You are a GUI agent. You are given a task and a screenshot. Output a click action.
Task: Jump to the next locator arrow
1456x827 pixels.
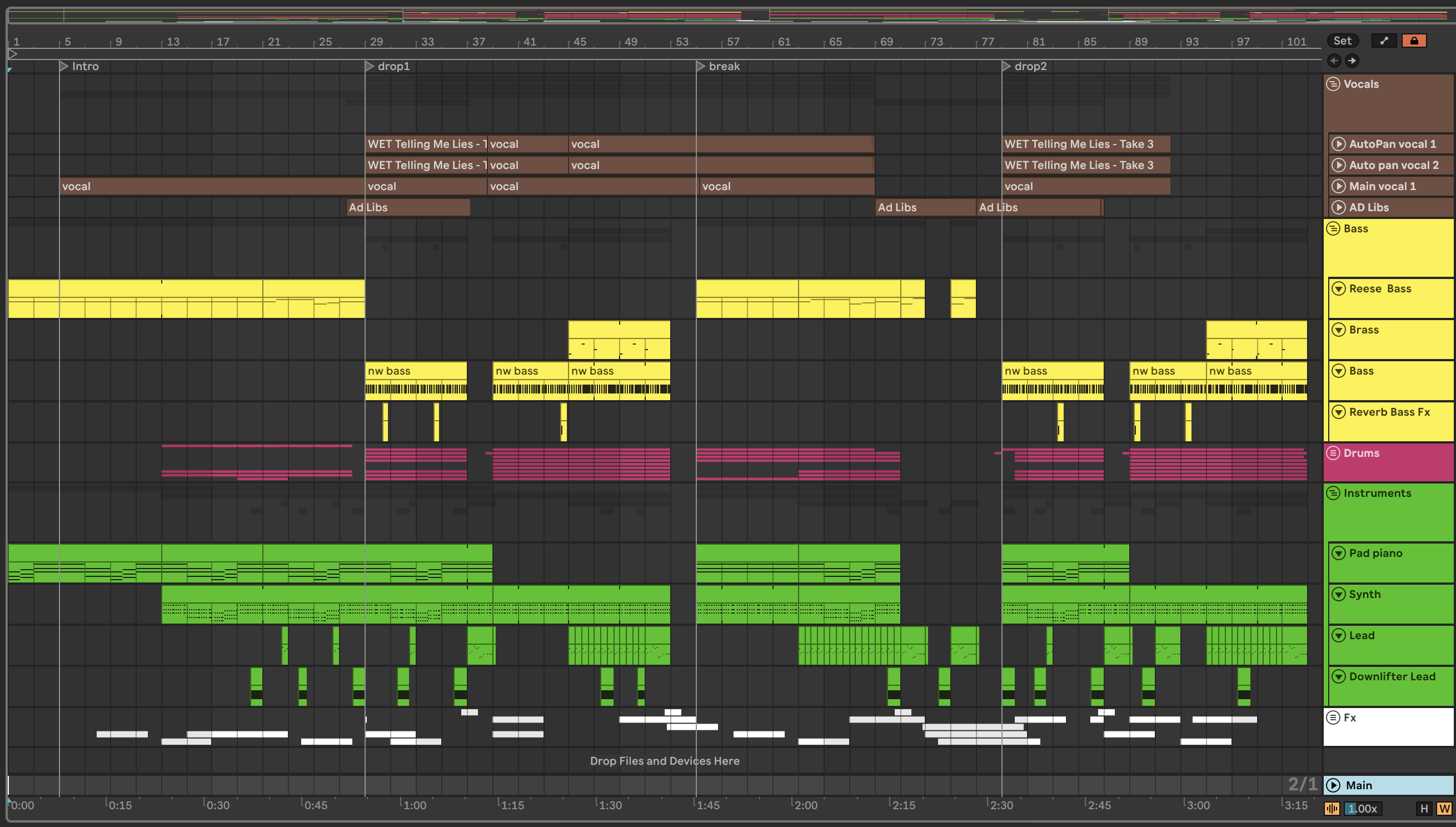point(1352,60)
